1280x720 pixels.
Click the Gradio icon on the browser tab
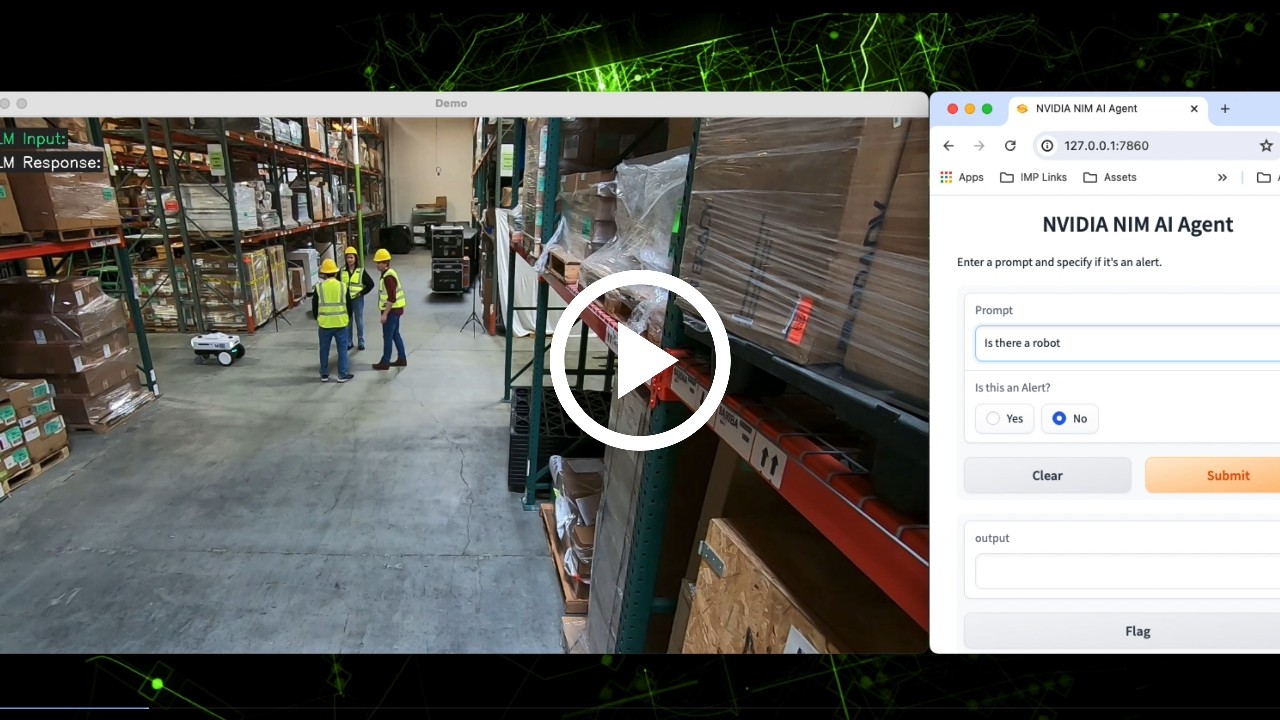pyautogui.click(x=1021, y=108)
